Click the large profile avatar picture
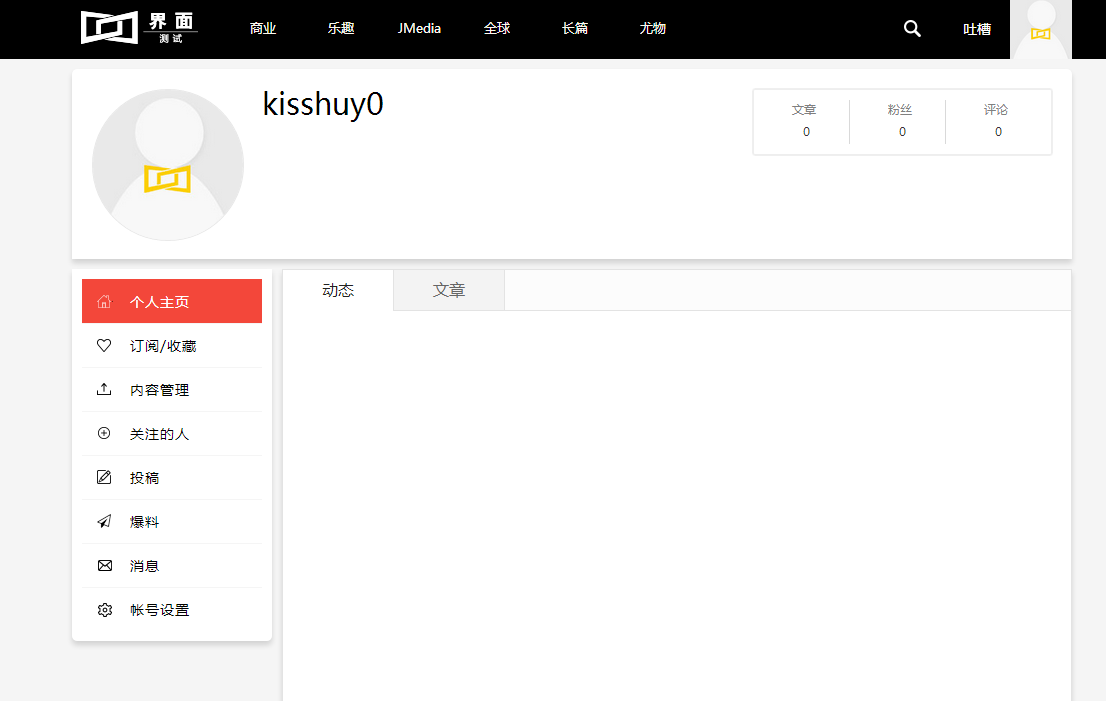Image resolution: width=1106 pixels, height=701 pixels. point(168,165)
